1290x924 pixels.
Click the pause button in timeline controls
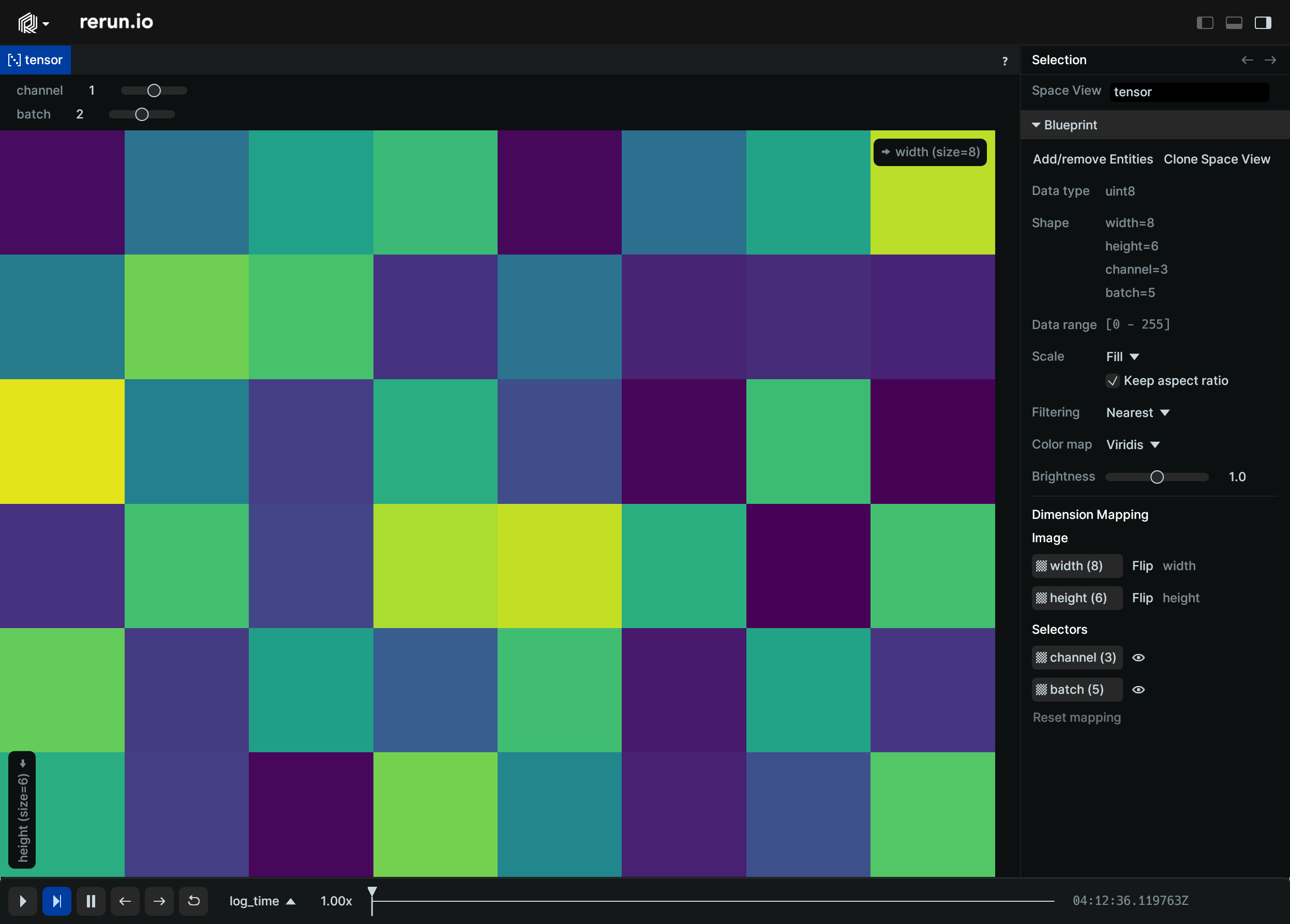(x=91, y=901)
